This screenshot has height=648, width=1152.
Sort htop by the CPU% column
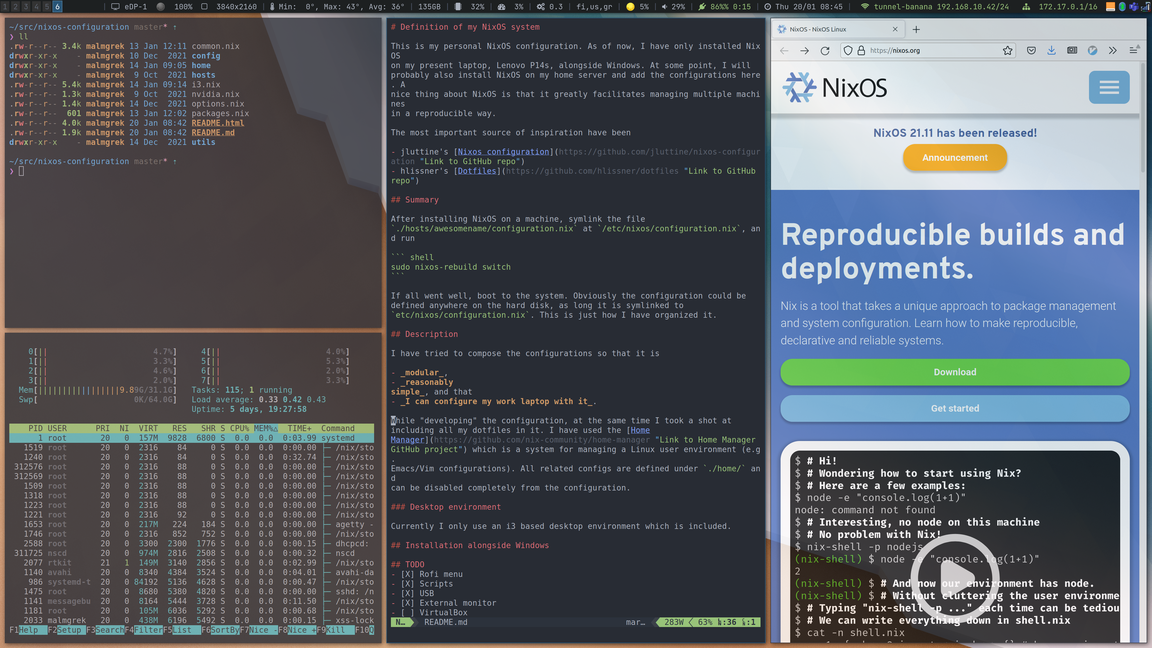240,428
